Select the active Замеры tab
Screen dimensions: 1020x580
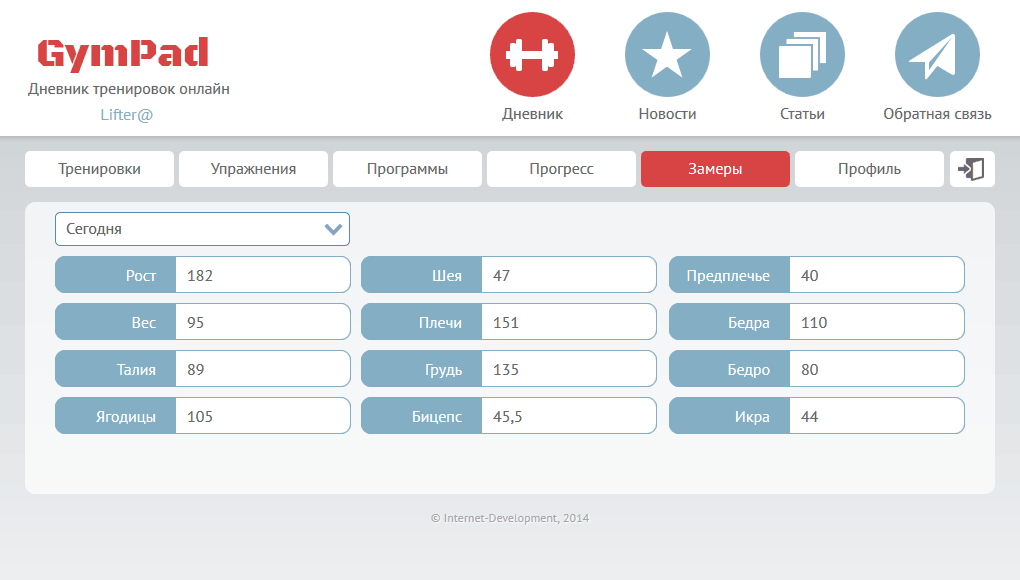[x=715, y=169]
